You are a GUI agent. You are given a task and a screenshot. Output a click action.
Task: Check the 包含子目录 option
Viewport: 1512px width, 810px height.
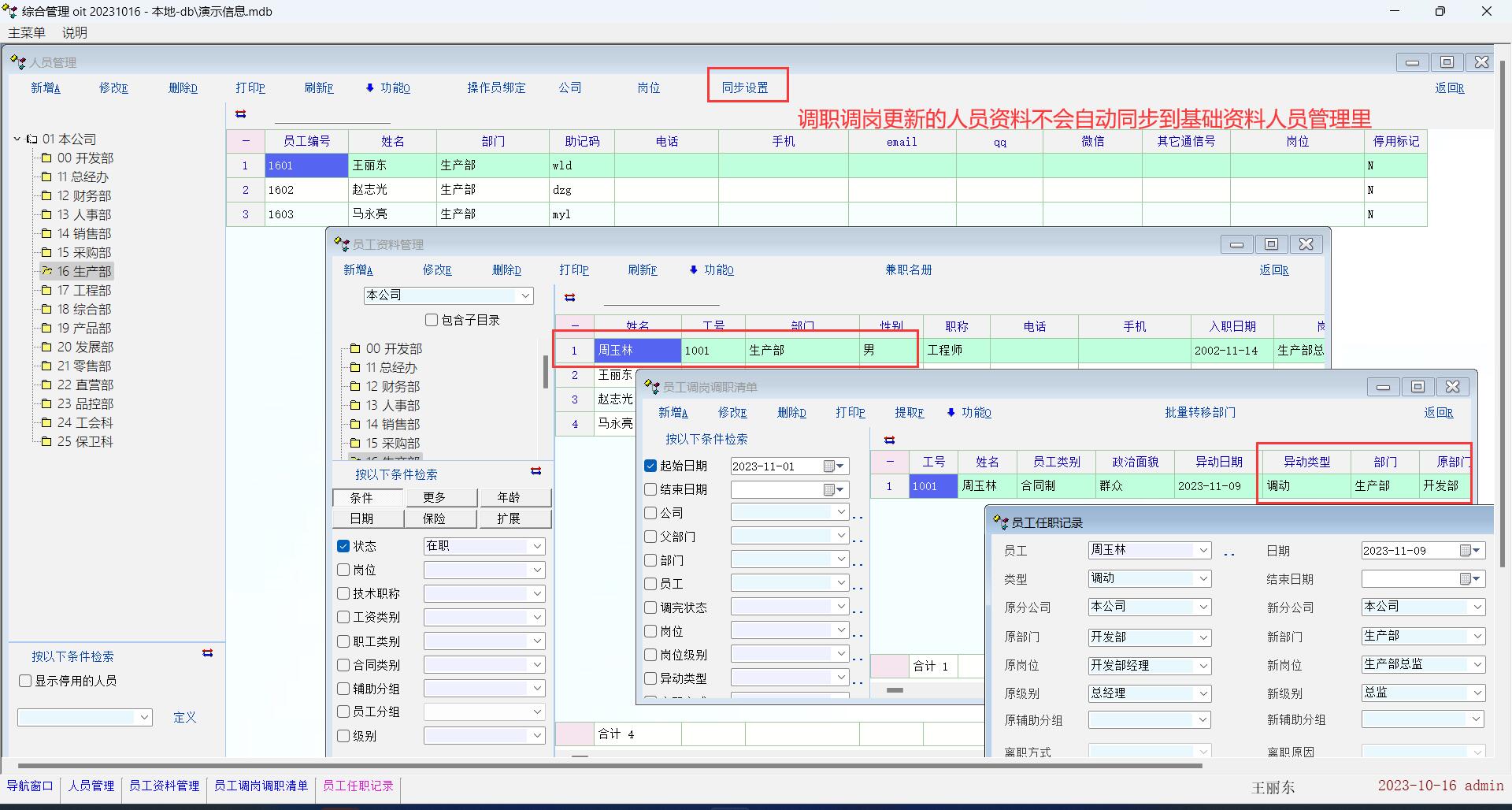point(432,320)
